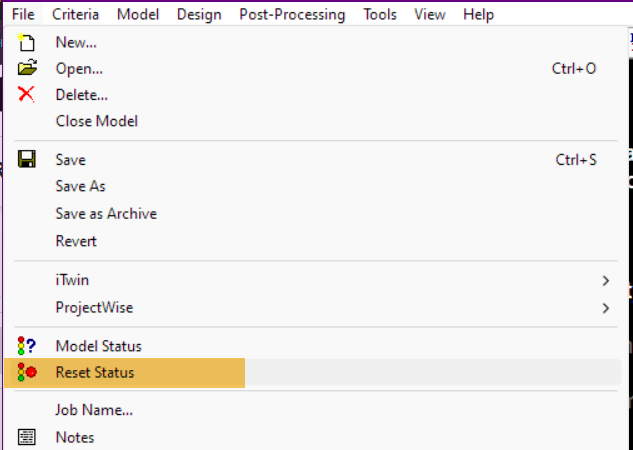Click Revert in the File menu

[76, 241]
